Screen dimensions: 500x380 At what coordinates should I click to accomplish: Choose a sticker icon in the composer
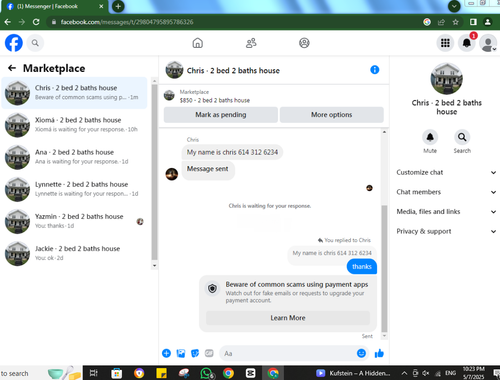[x=195, y=353]
